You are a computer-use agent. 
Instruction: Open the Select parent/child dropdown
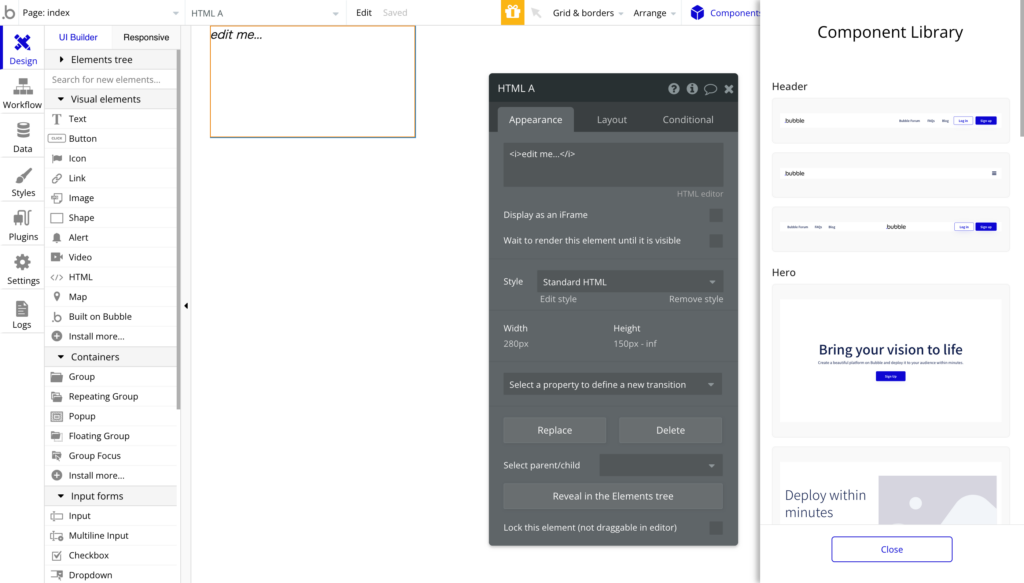[x=661, y=465]
